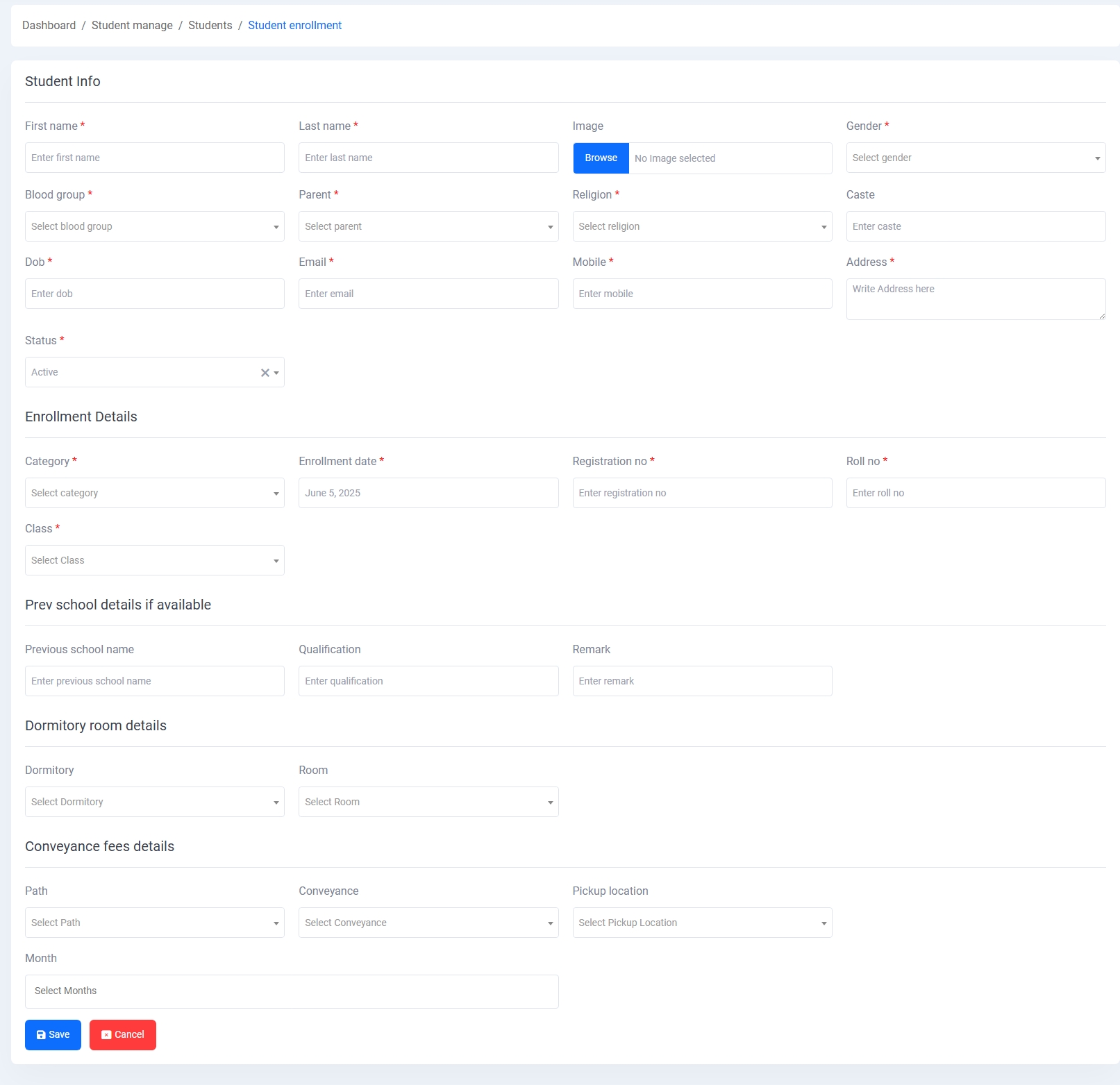Cancel the enrollment form
The image size is (1120, 1085).
click(x=122, y=1034)
